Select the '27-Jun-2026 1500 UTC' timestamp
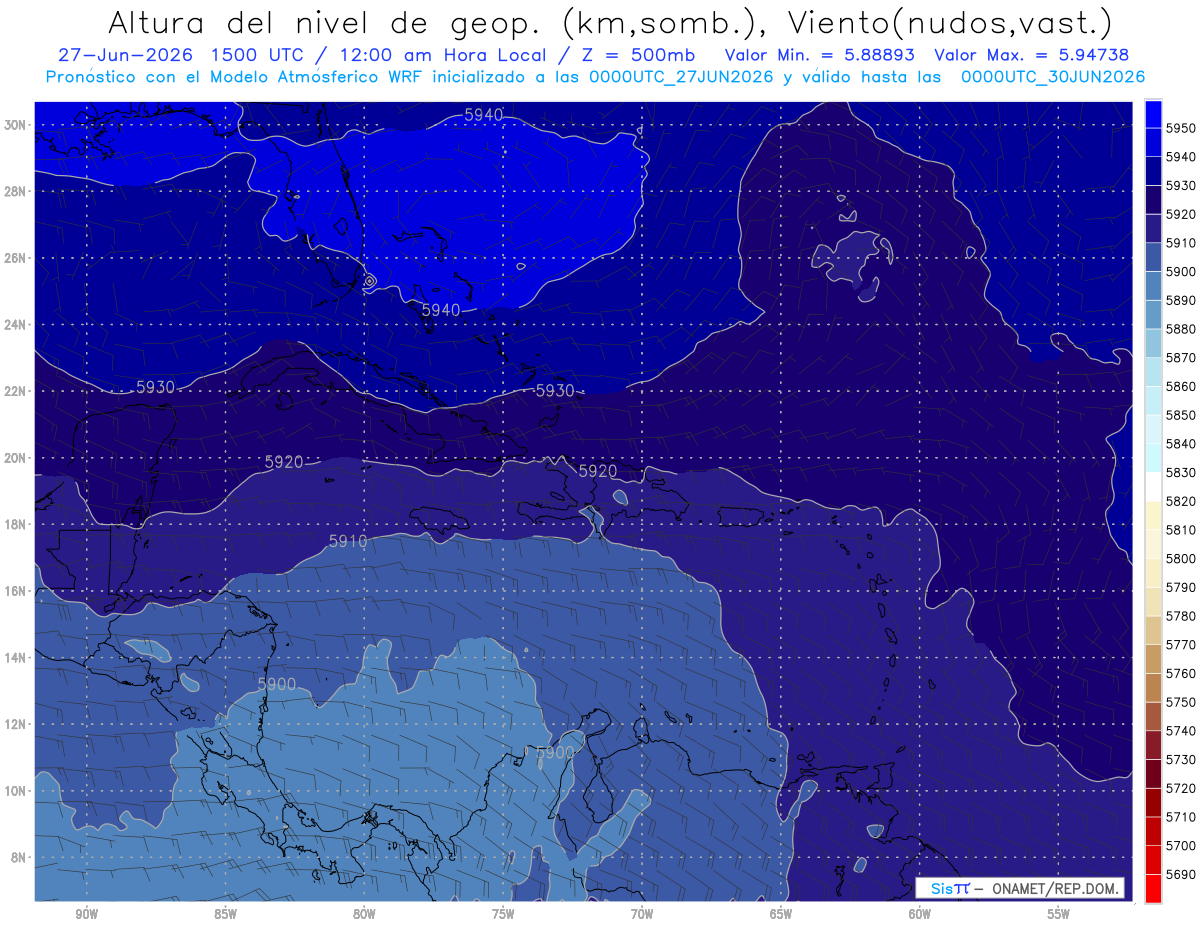This screenshot has width=1200, height=927. pos(180,55)
